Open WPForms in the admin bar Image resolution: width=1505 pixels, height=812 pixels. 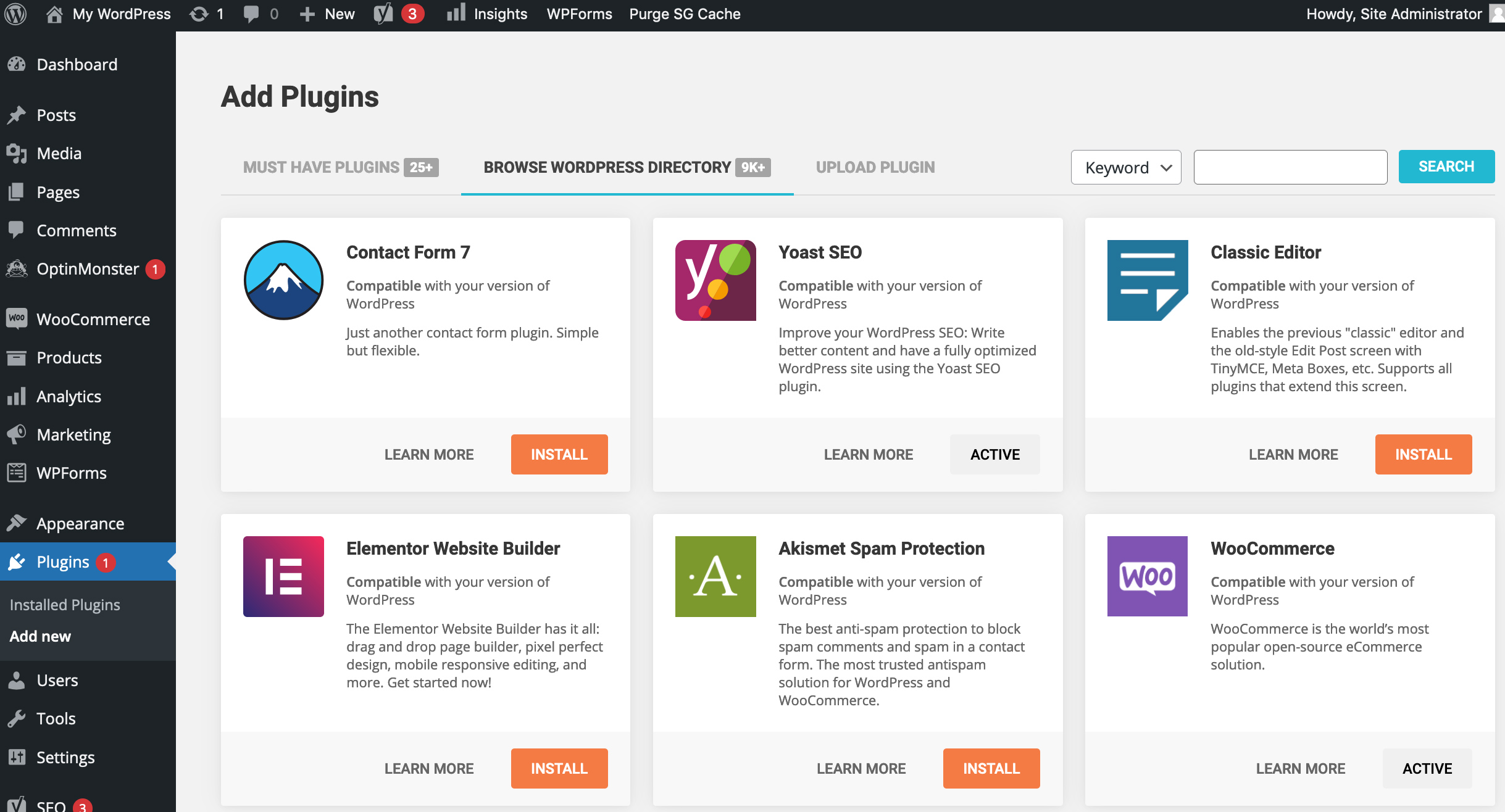click(x=579, y=14)
